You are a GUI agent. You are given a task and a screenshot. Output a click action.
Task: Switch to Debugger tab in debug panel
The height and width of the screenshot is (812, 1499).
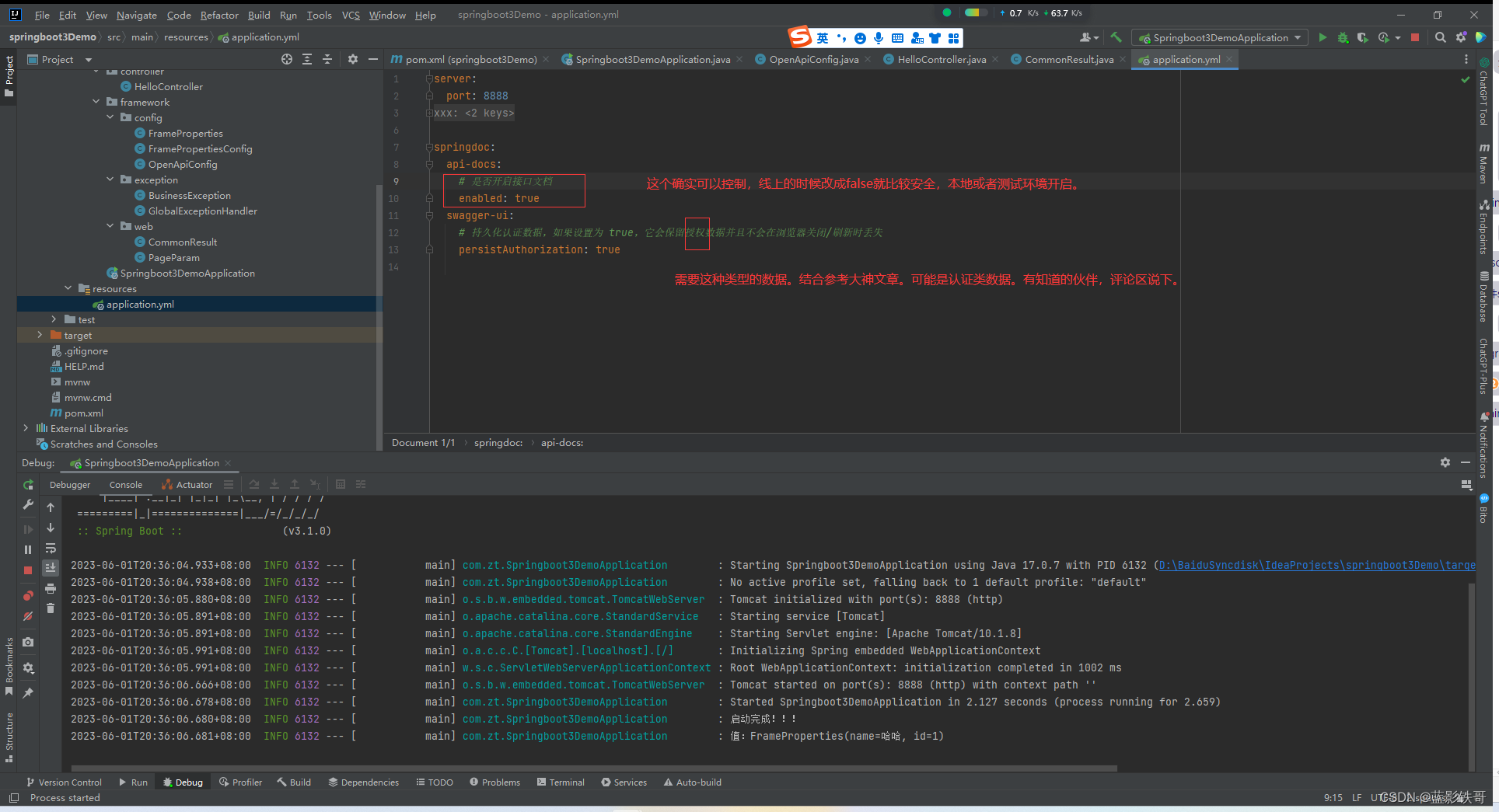click(70, 484)
